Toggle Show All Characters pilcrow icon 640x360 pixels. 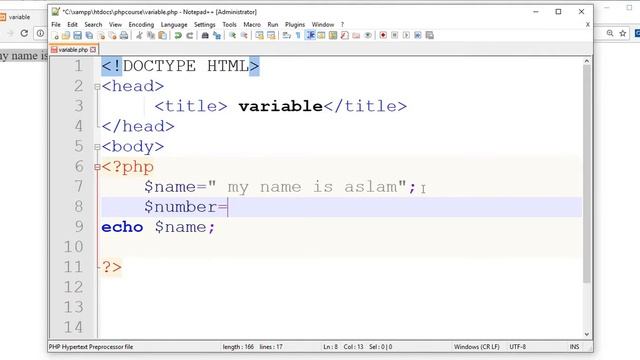coord(298,36)
